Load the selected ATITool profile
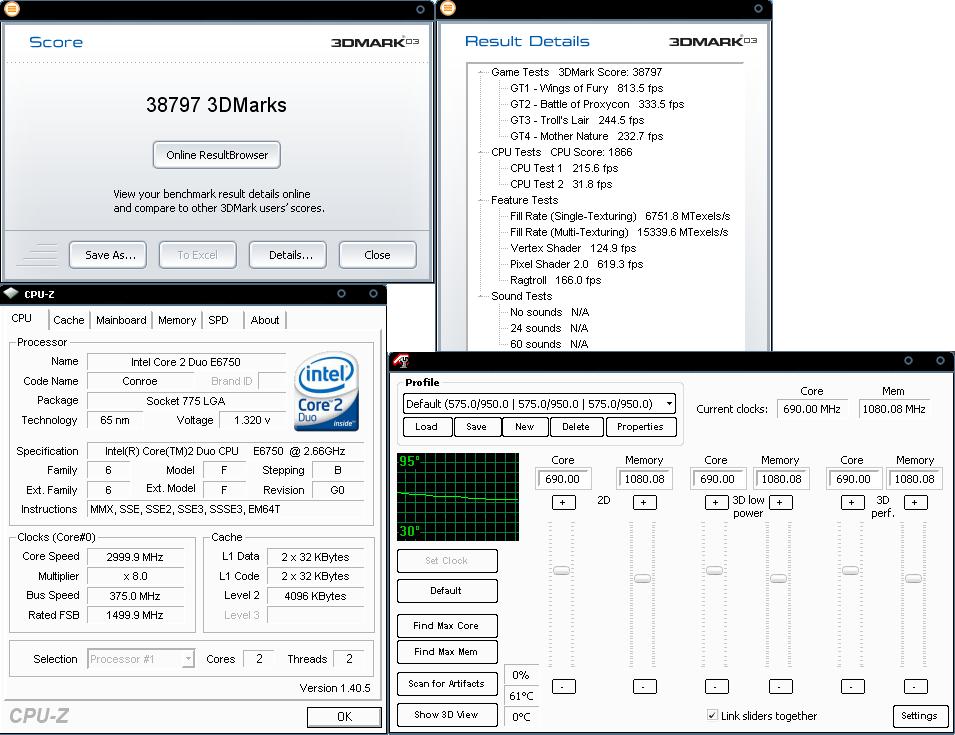The width and height of the screenshot is (955, 735). pos(428,427)
